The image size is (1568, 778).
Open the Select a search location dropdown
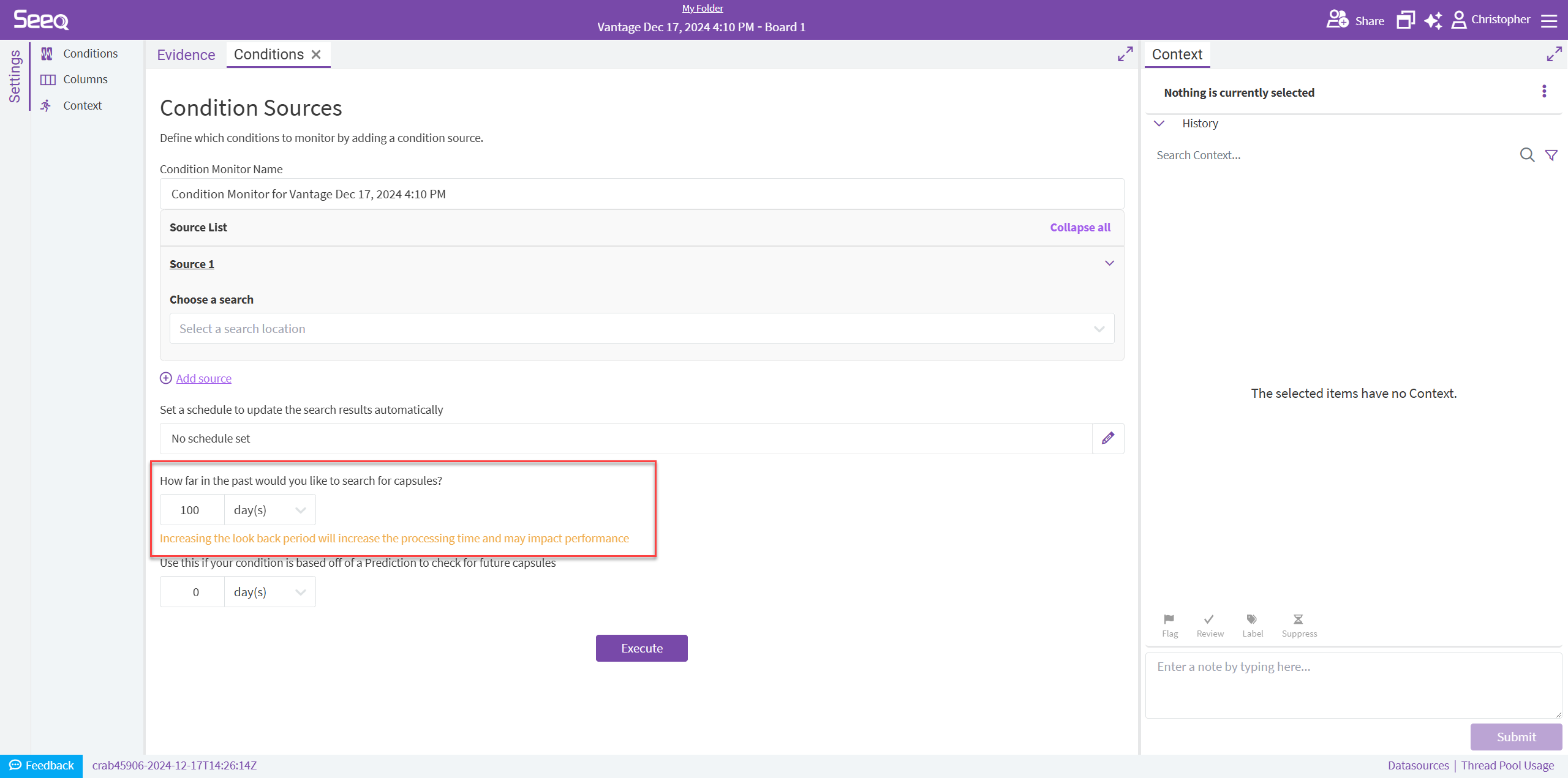641,329
